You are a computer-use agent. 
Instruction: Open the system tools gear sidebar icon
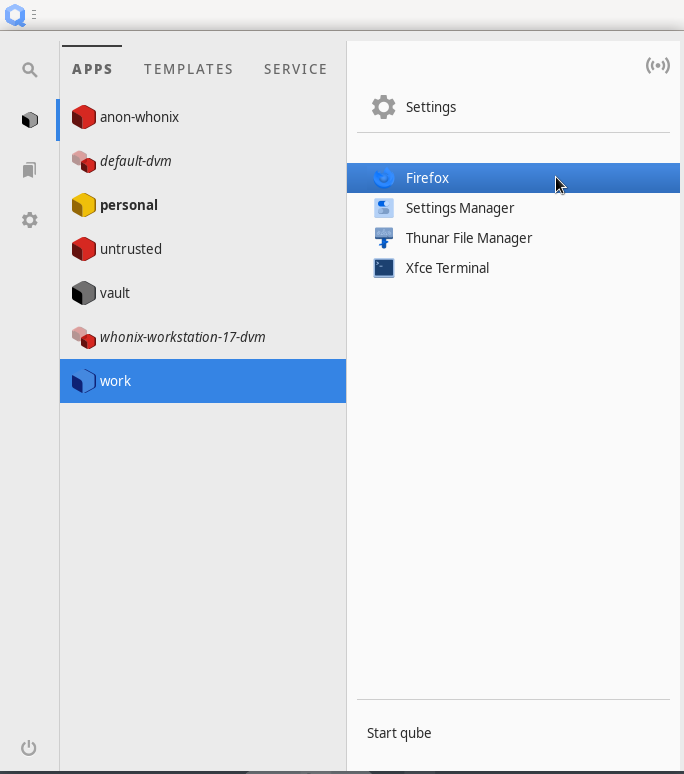pyautogui.click(x=30, y=220)
